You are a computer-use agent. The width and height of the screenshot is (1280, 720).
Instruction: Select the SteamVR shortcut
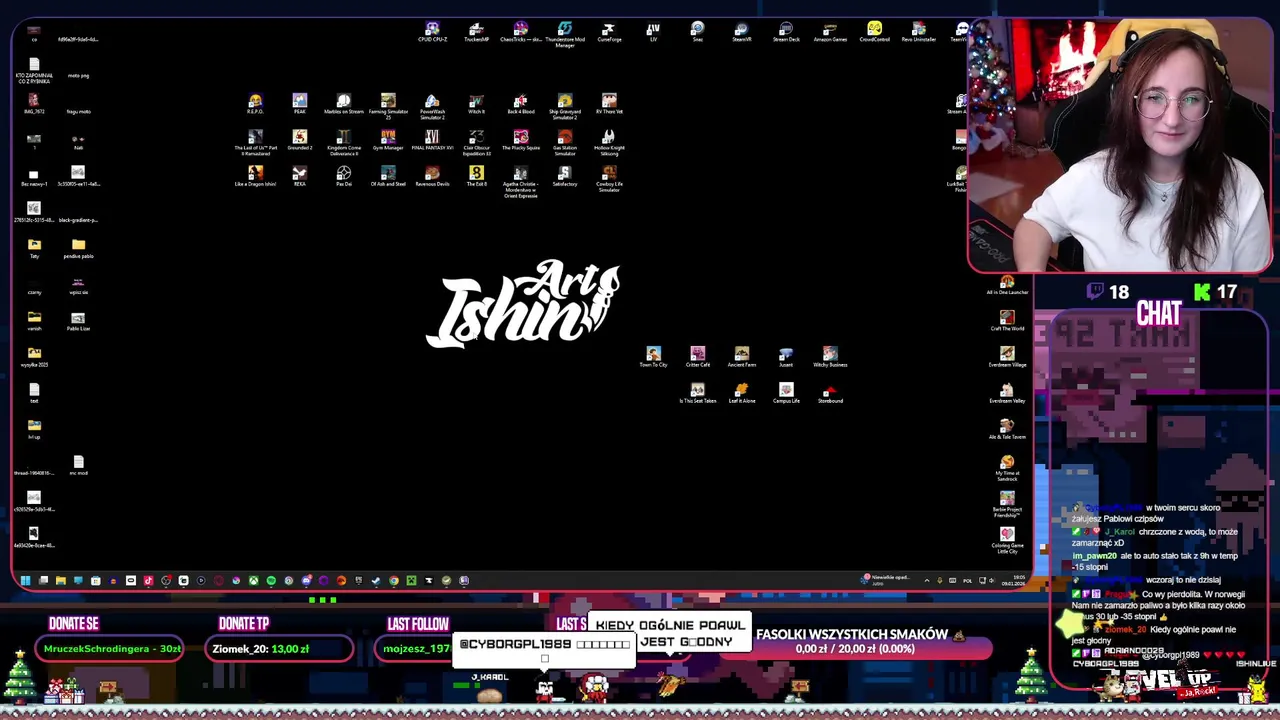[x=741, y=32]
